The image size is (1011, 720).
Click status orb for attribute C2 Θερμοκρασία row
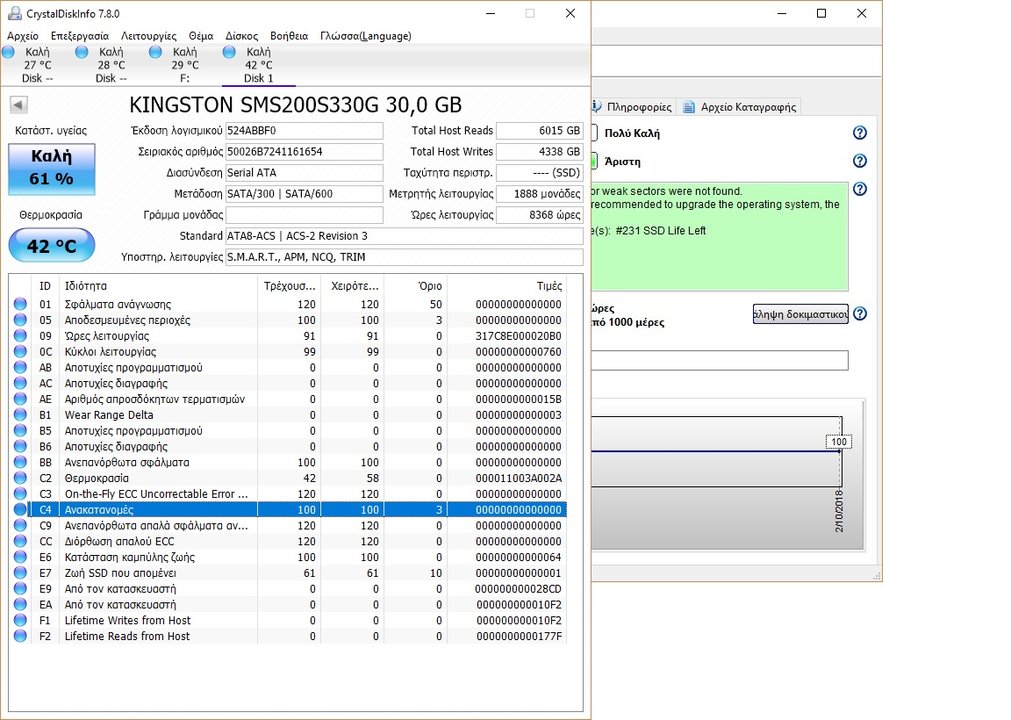pyautogui.click(x=20, y=478)
